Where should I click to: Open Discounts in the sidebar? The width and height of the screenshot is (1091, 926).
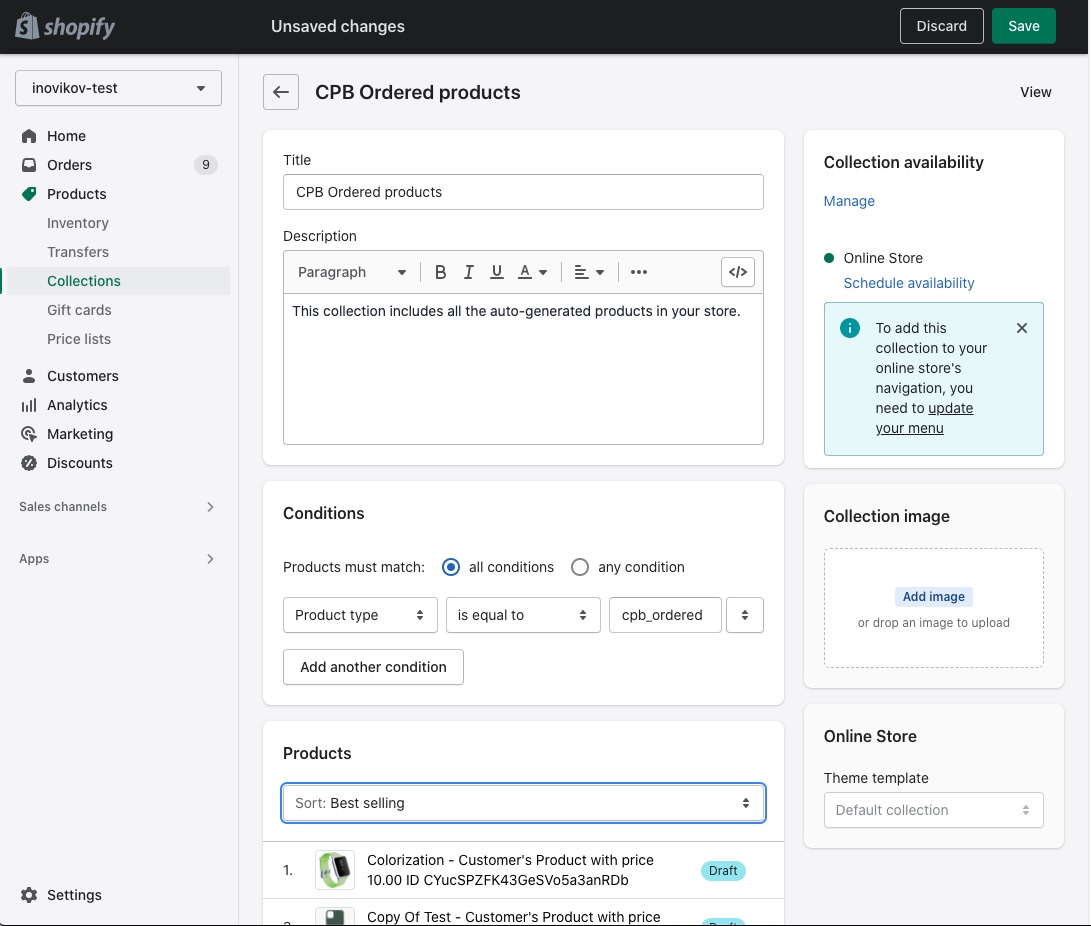[80, 463]
